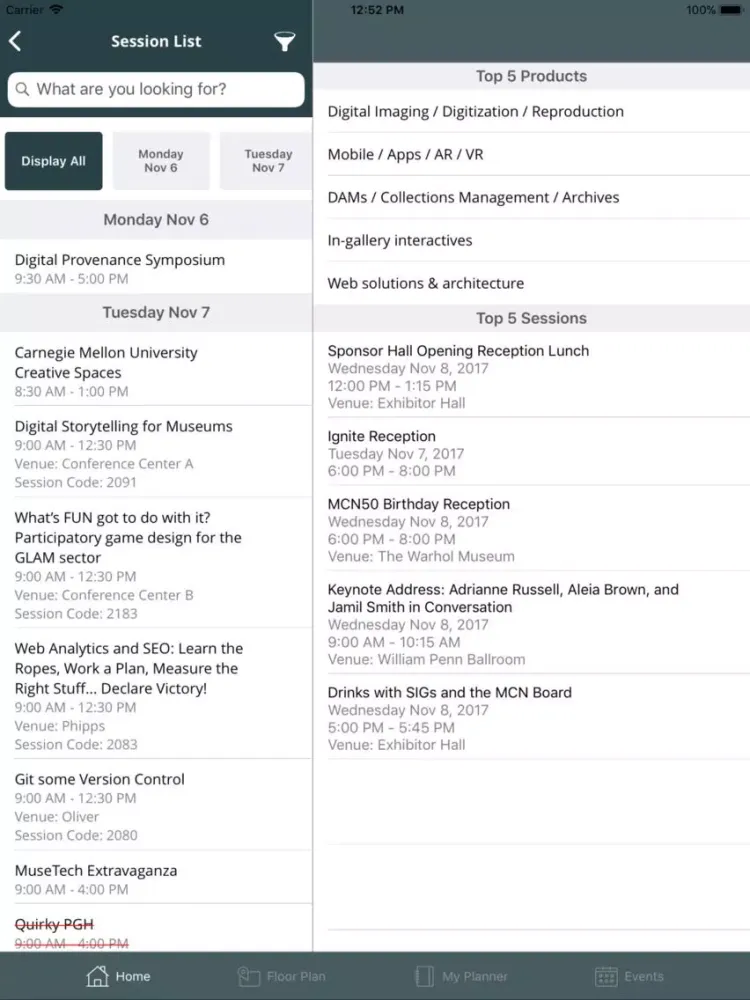Open MuseTech Extravaganza session
The image size is (750, 1000).
click(x=156, y=878)
